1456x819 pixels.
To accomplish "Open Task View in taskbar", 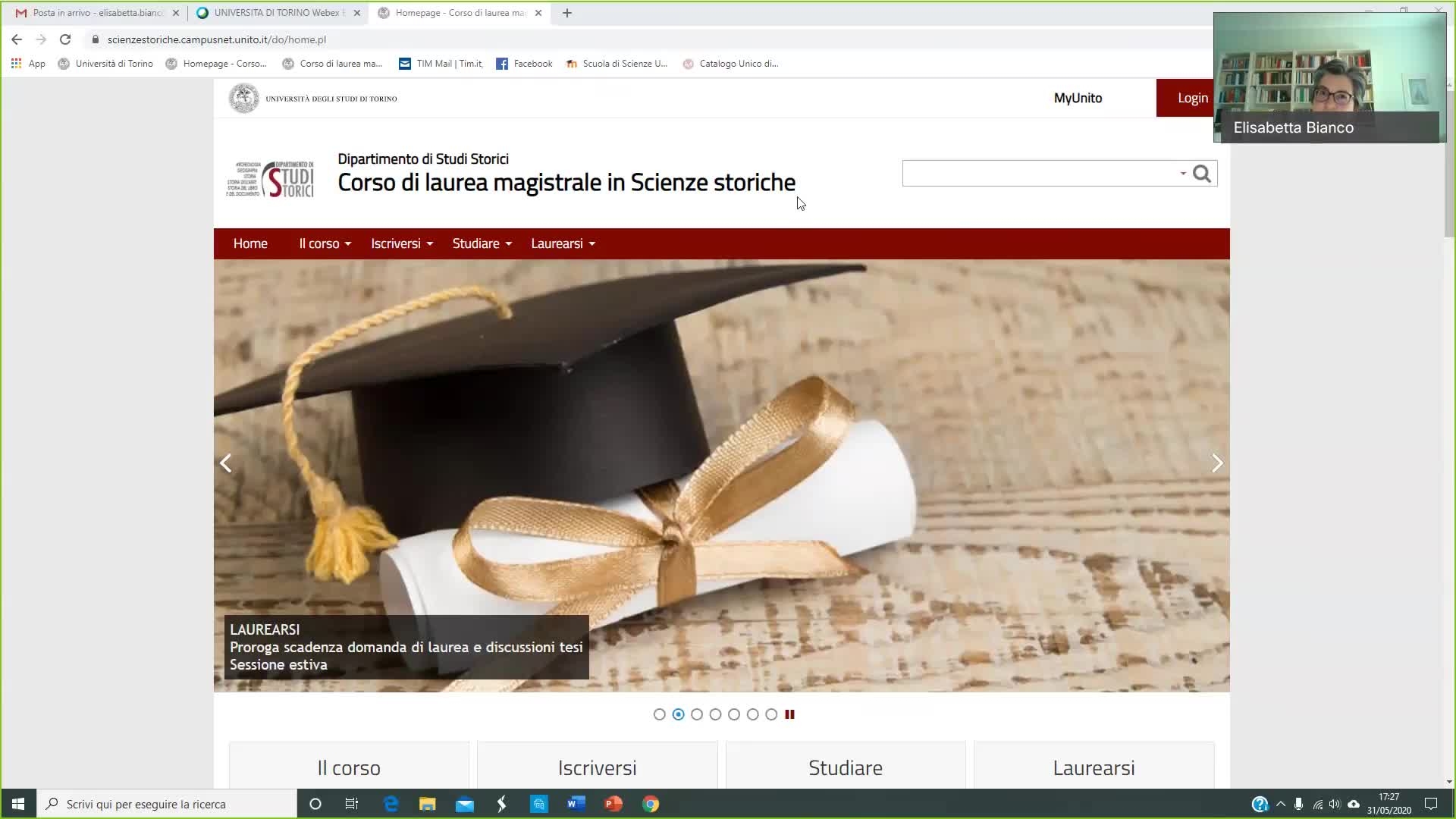I will (351, 804).
